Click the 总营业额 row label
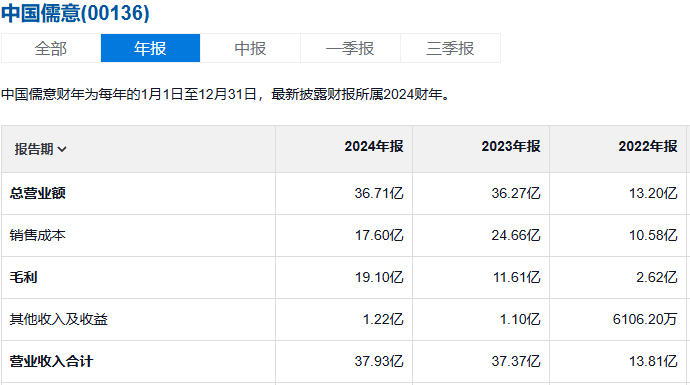The width and height of the screenshot is (690, 385). (x=37, y=193)
